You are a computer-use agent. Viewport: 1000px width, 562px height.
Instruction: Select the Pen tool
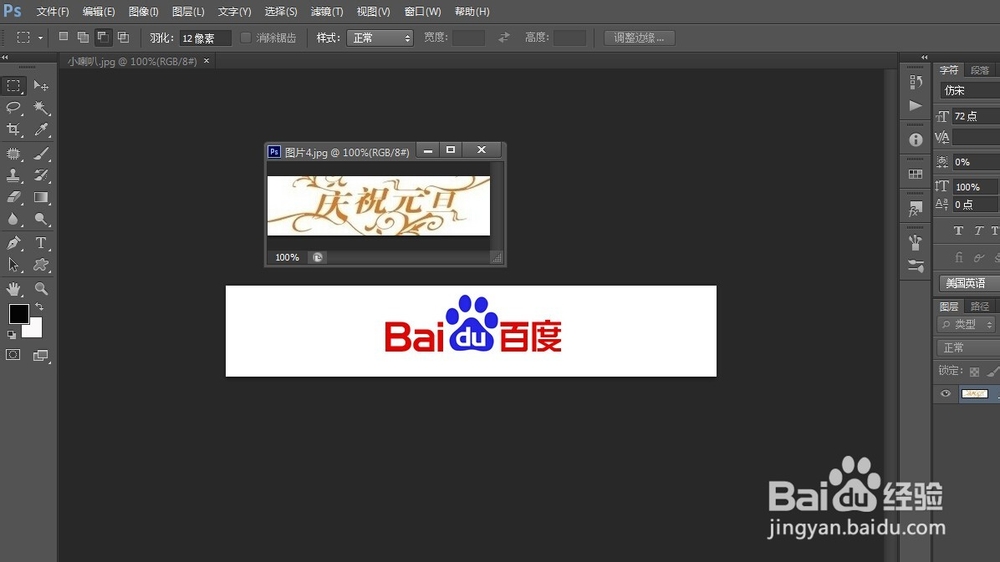tap(13, 243)
